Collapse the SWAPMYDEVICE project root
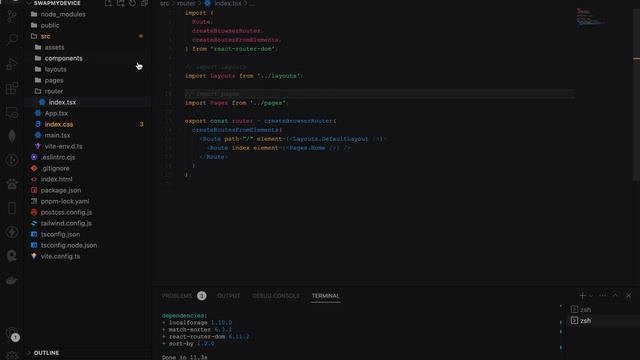 [57, 3]
